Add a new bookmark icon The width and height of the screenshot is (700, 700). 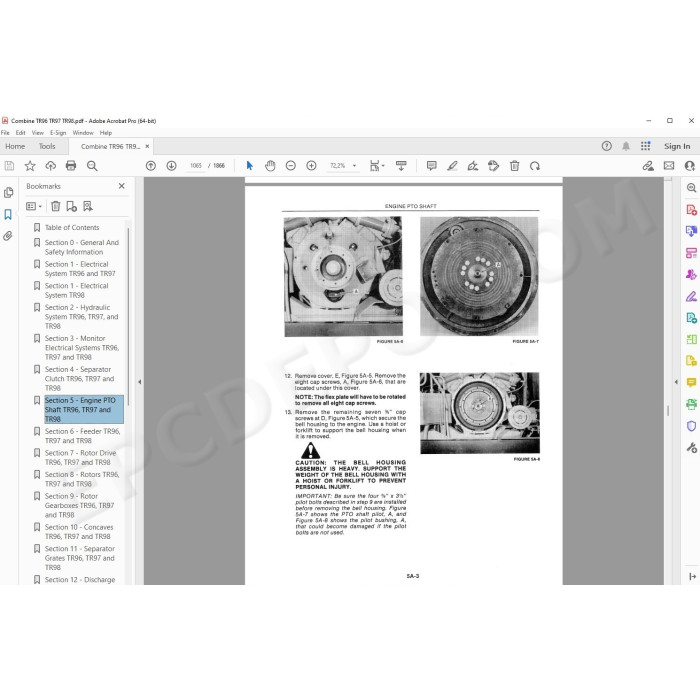pos(71,206)
